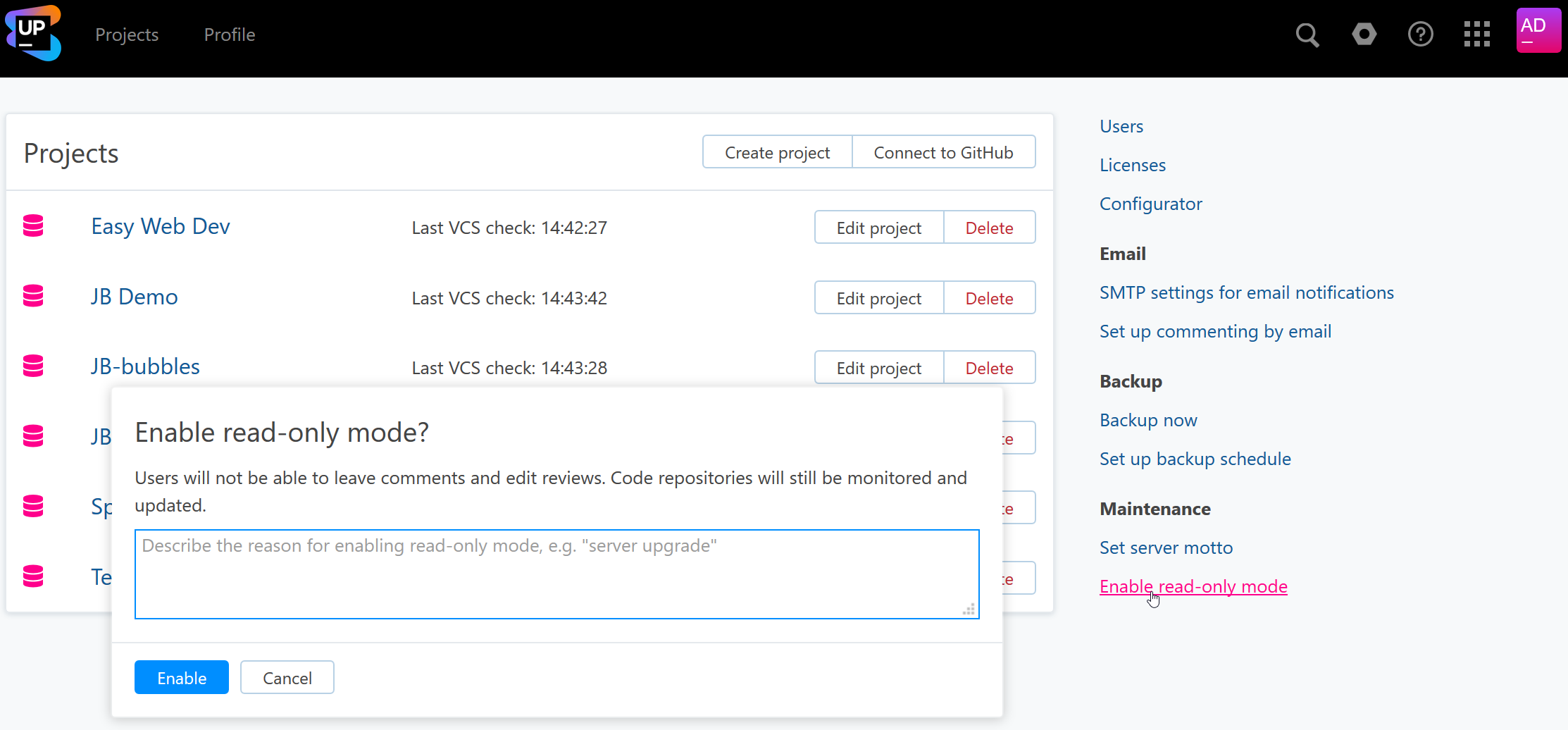Click the Upsource logo
Image resolution: width=1568 pixels, height=730 pixels.
(32, 32)
